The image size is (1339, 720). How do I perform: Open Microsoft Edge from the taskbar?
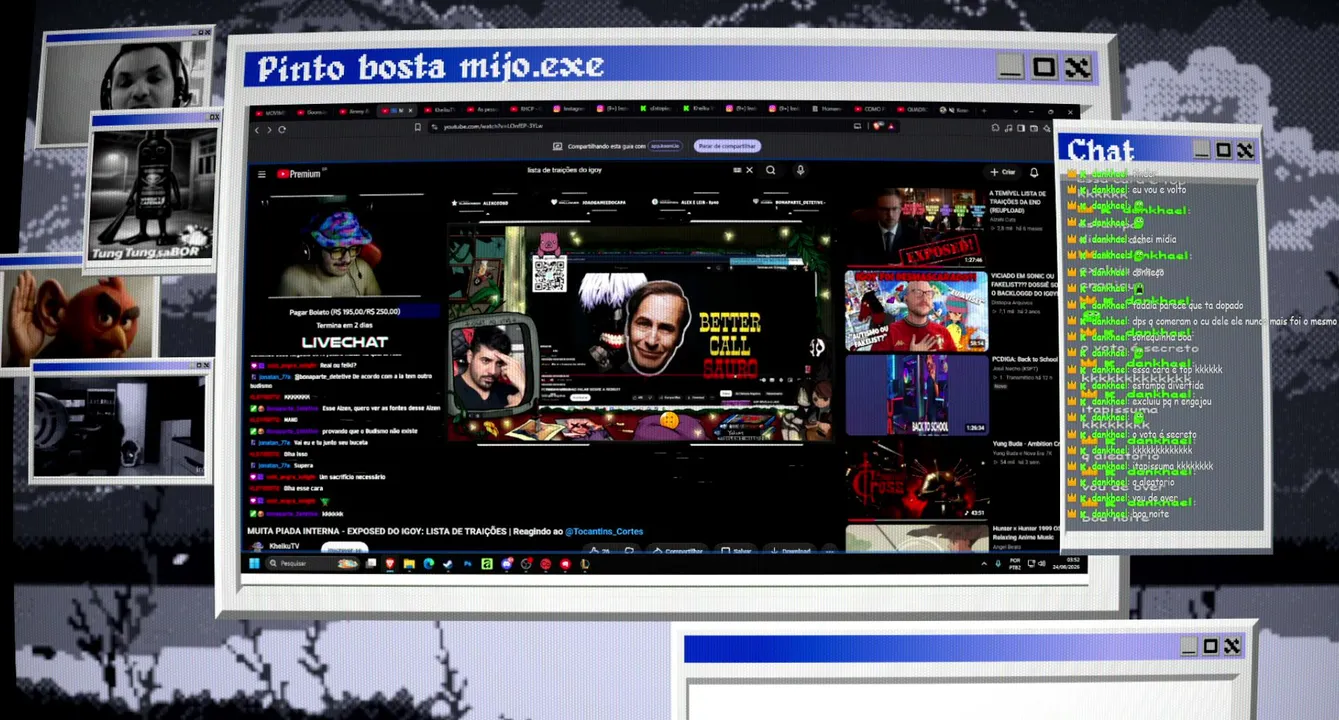pyautogui.click(x=428, y=564)
